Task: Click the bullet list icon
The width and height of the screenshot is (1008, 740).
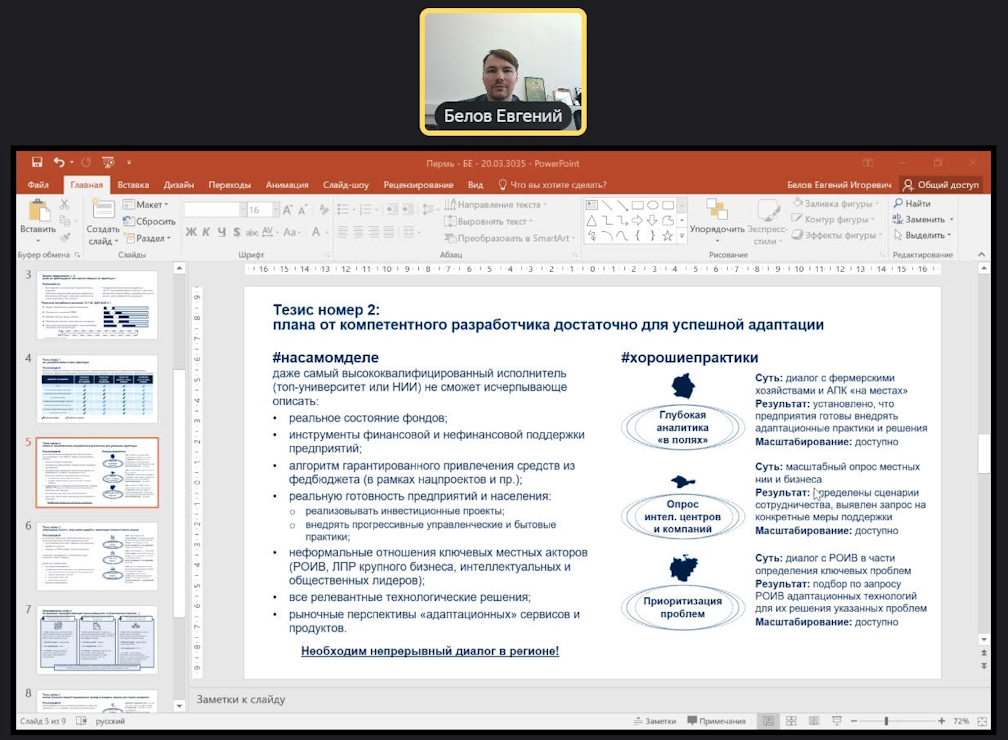Action: pyautogui.click(x=345, y=210)
